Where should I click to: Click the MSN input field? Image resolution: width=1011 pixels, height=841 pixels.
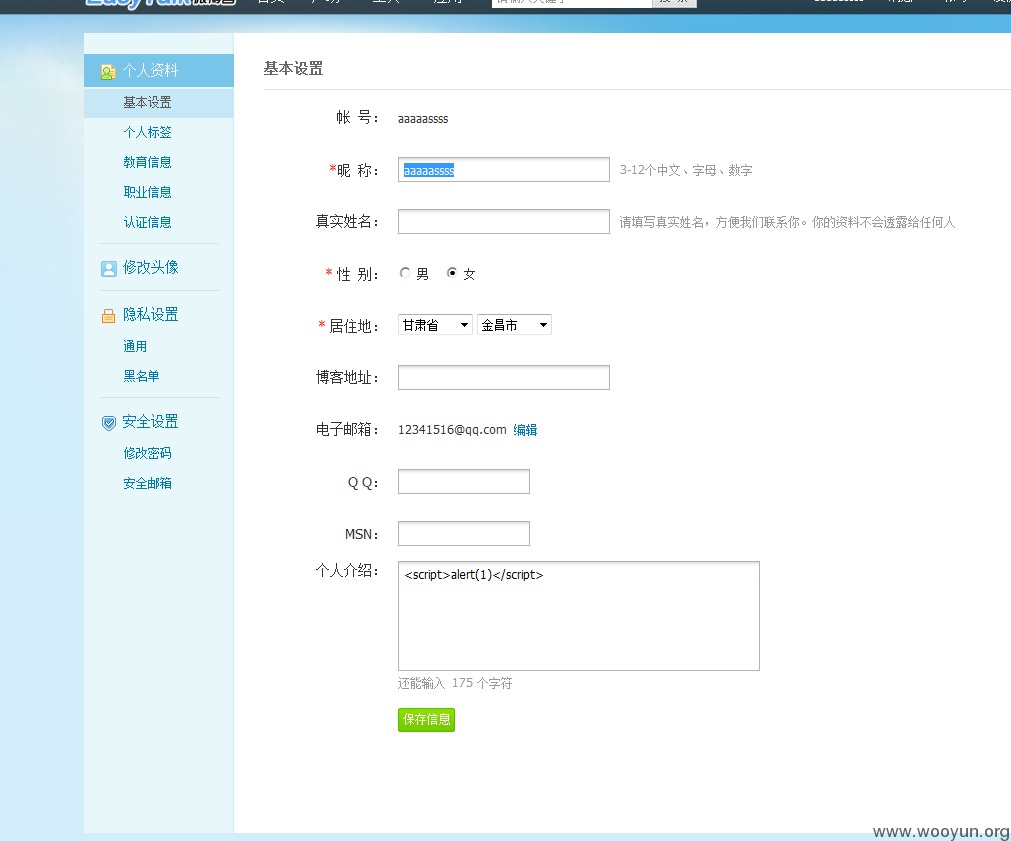coord(464,533)
